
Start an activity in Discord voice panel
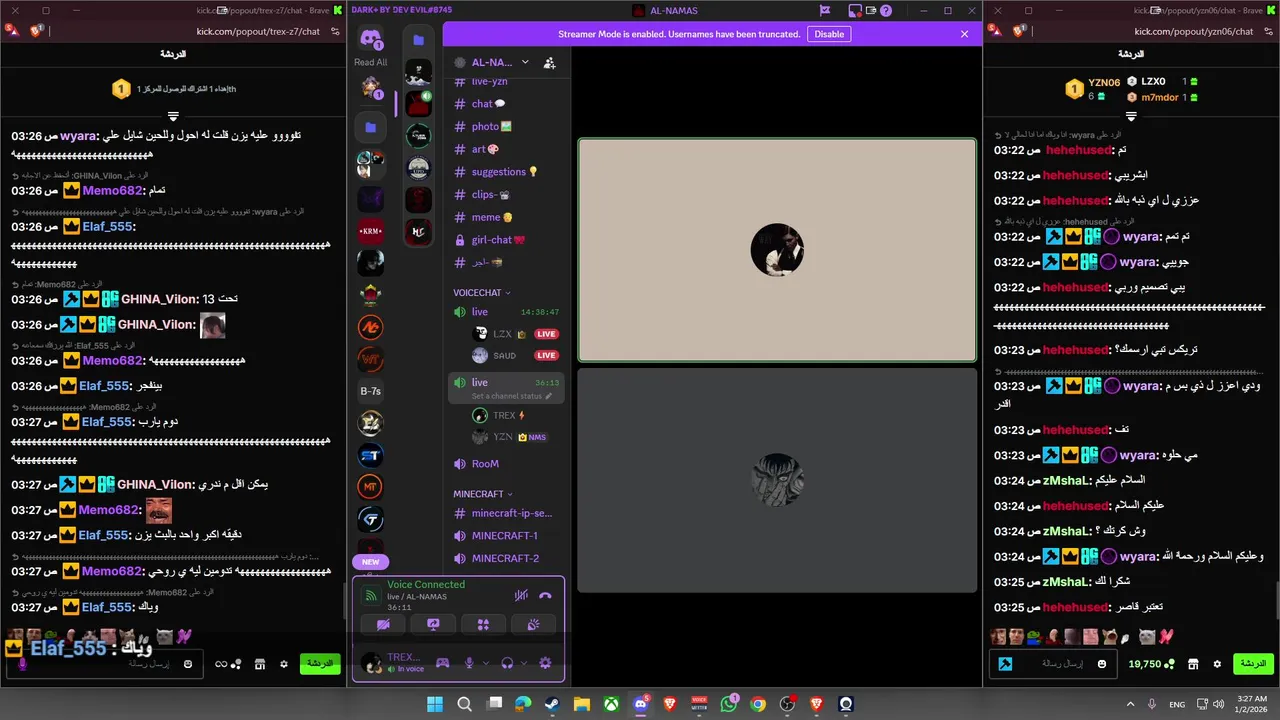click(483, 624)
